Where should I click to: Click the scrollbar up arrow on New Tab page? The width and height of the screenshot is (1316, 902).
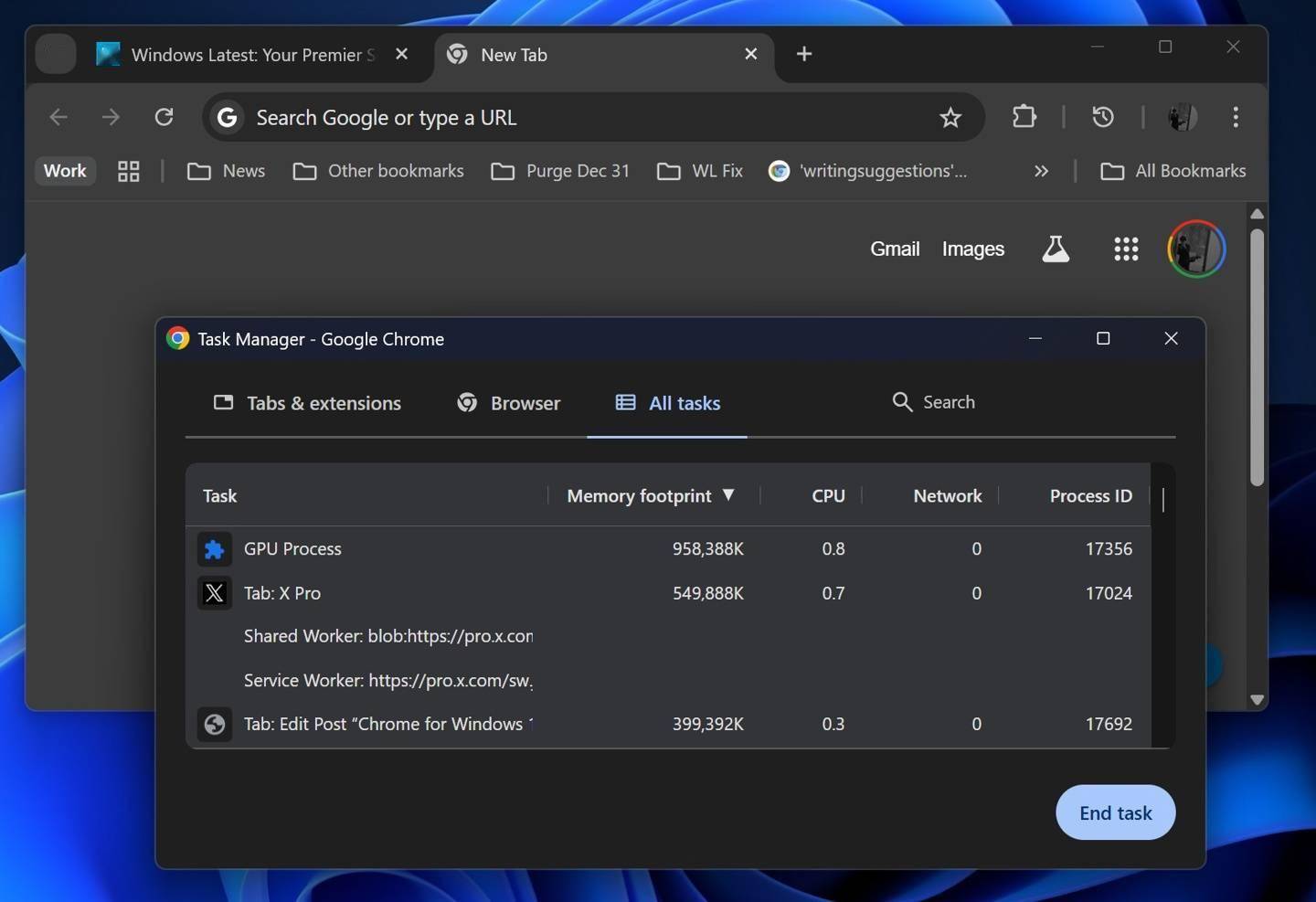click(x=1257, y=214)
